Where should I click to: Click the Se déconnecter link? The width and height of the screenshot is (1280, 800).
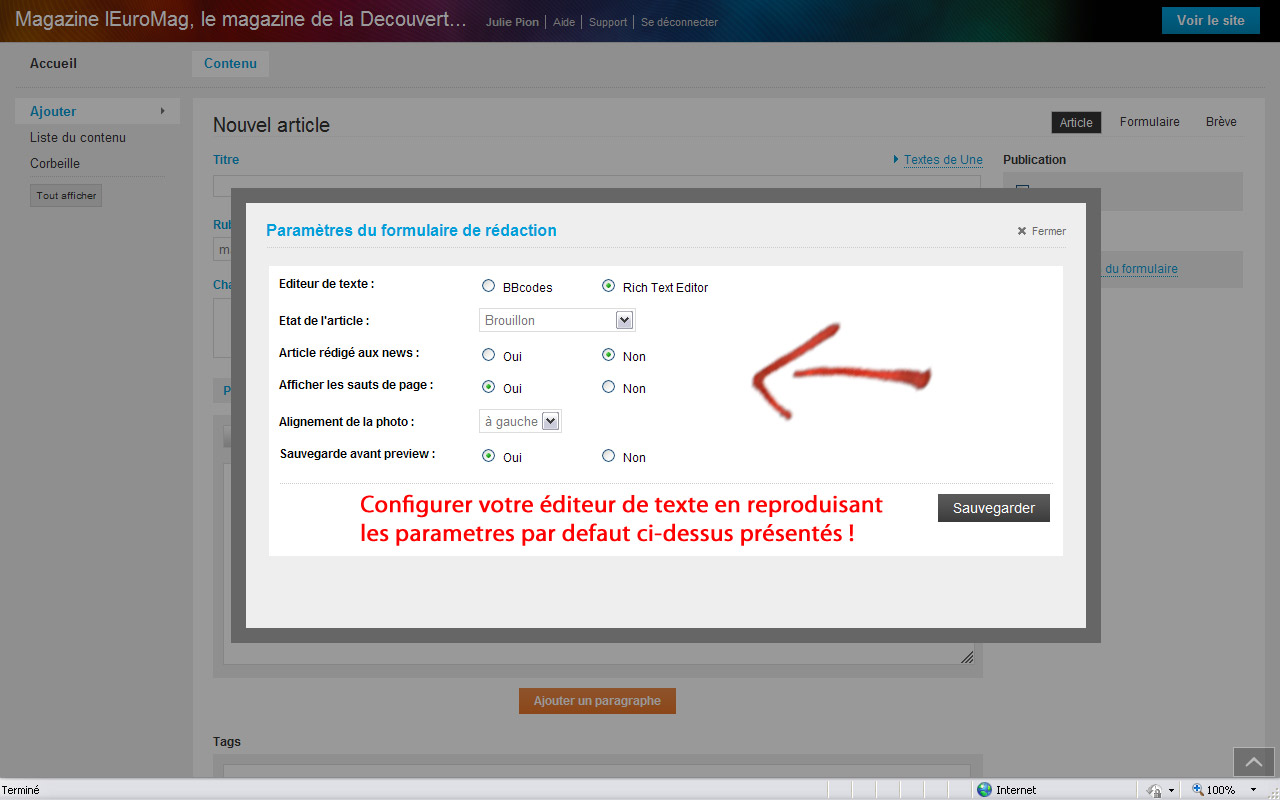point(679,22)
